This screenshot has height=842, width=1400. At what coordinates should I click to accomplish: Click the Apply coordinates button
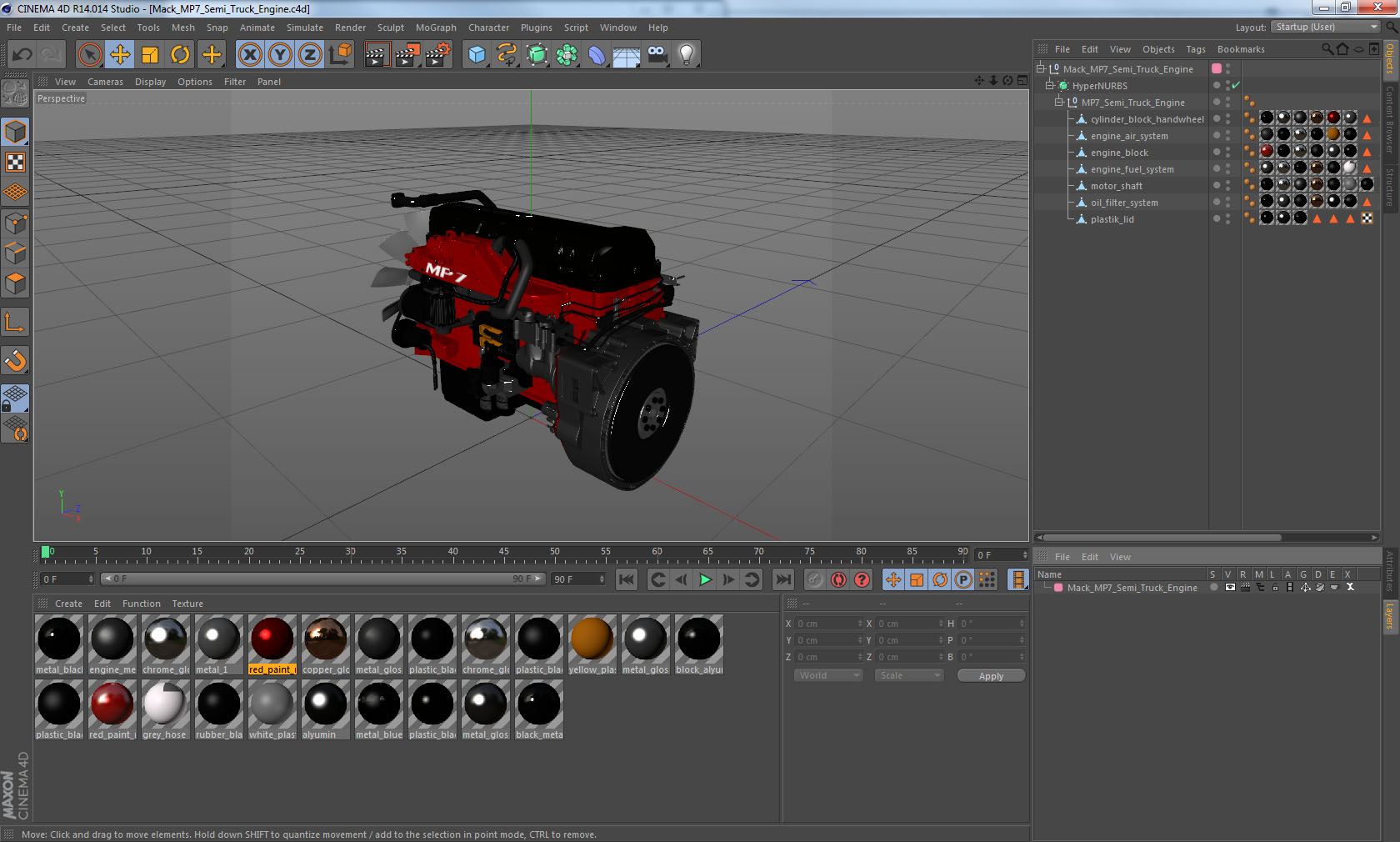(x=991, y=676)
